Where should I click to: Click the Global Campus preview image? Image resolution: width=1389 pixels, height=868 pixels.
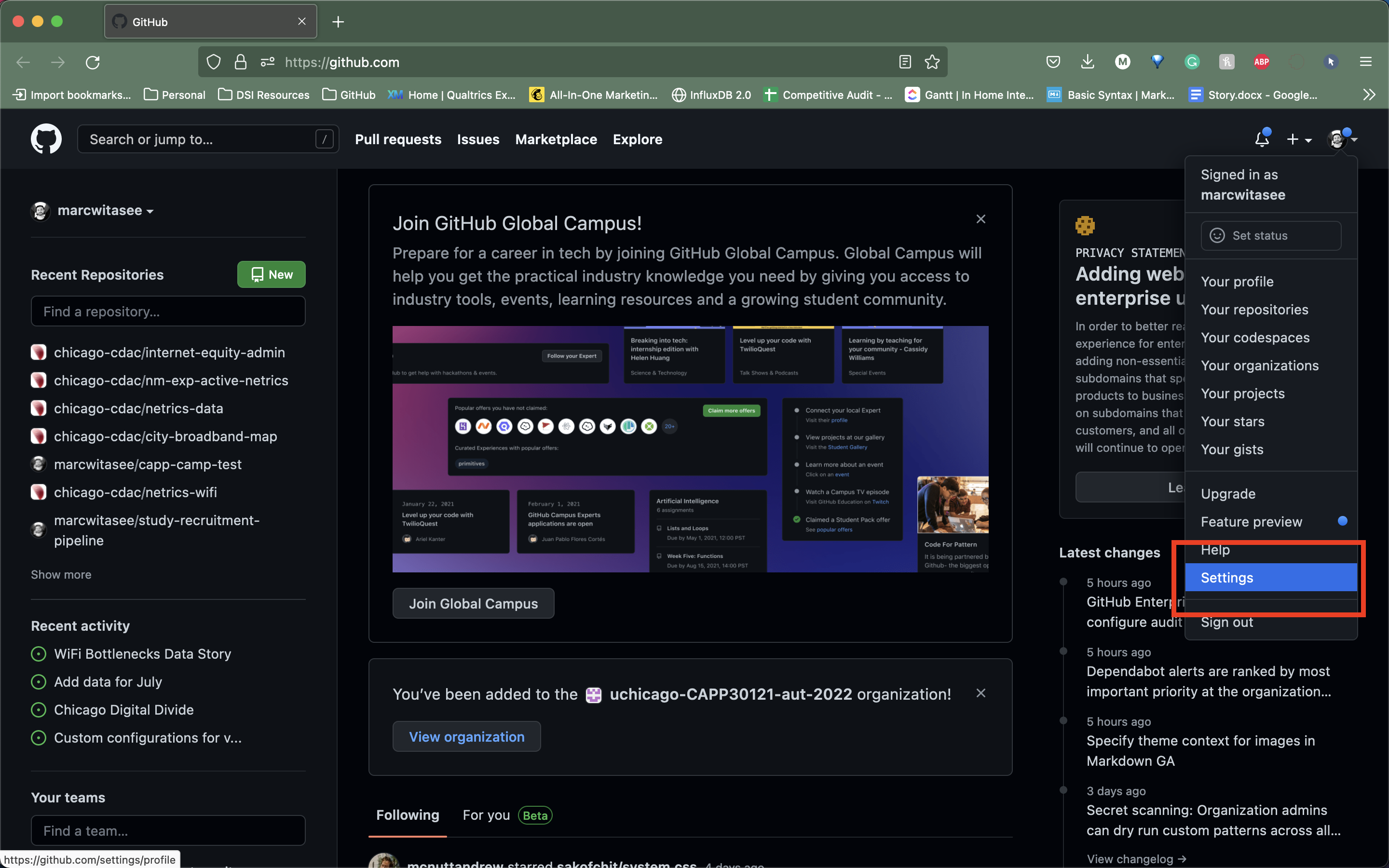coord(691,449)
